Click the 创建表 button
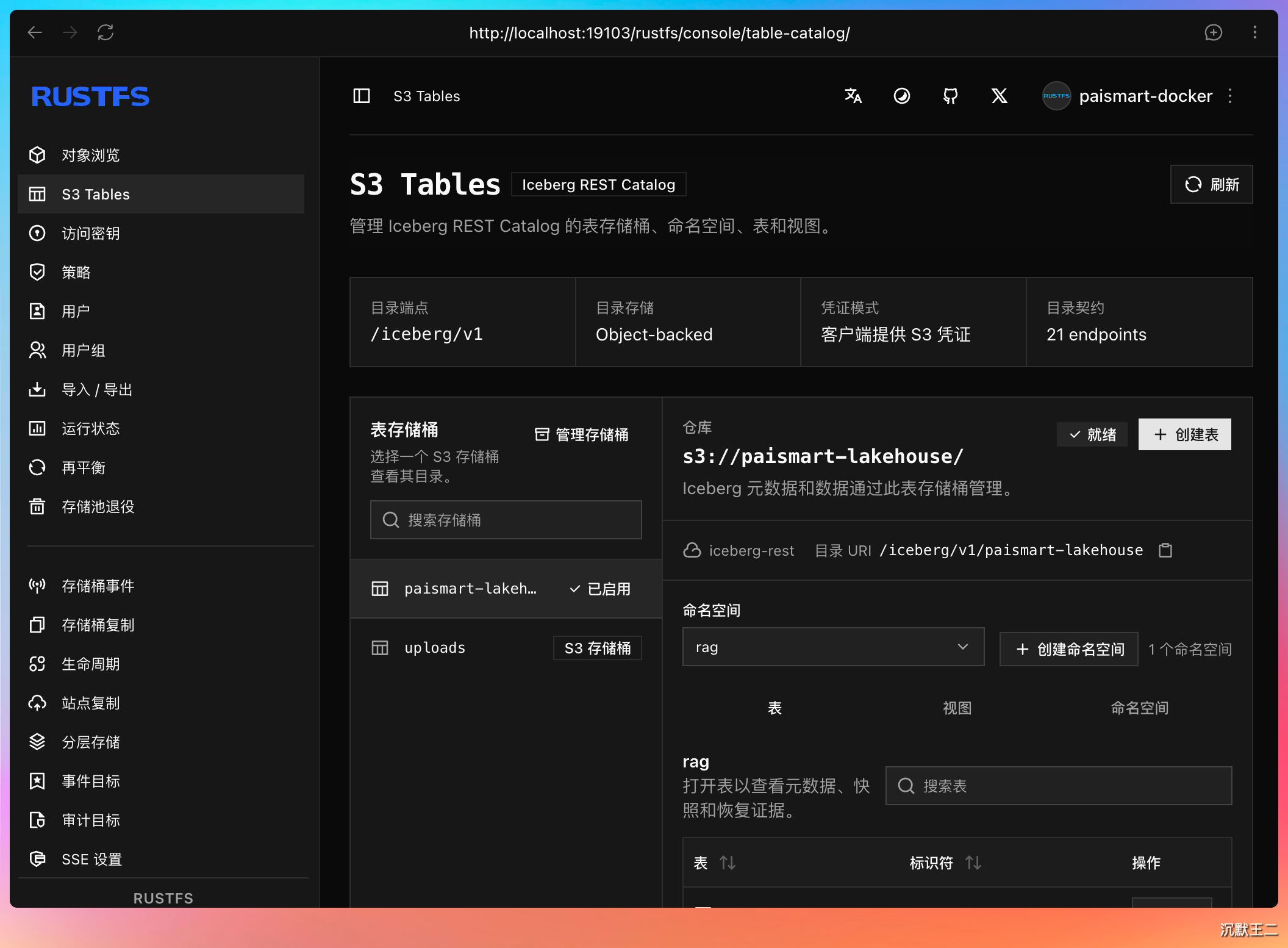This screenshot has width=1288, height=948. pos(1184,434)
